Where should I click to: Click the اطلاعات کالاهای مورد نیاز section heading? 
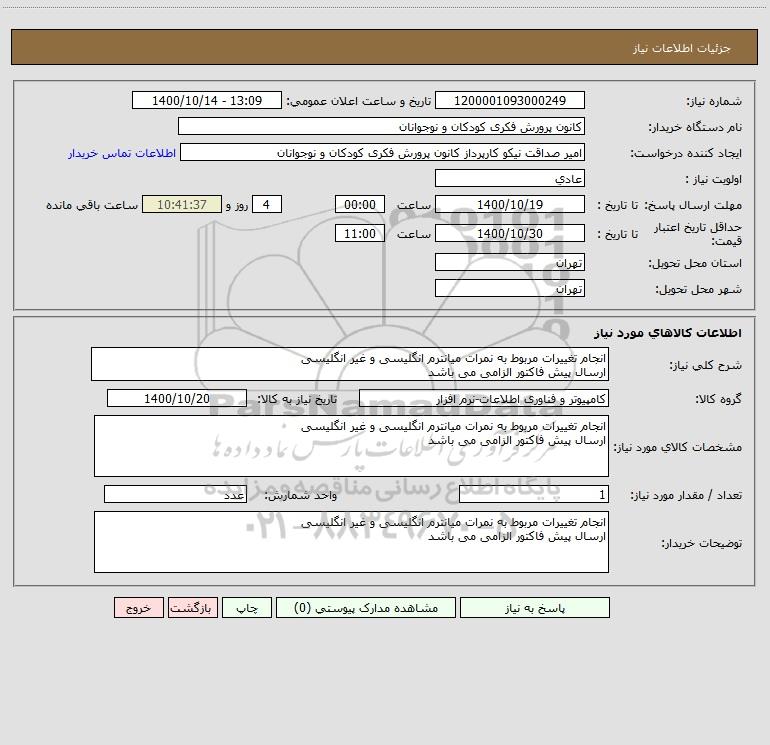[668, 333]
